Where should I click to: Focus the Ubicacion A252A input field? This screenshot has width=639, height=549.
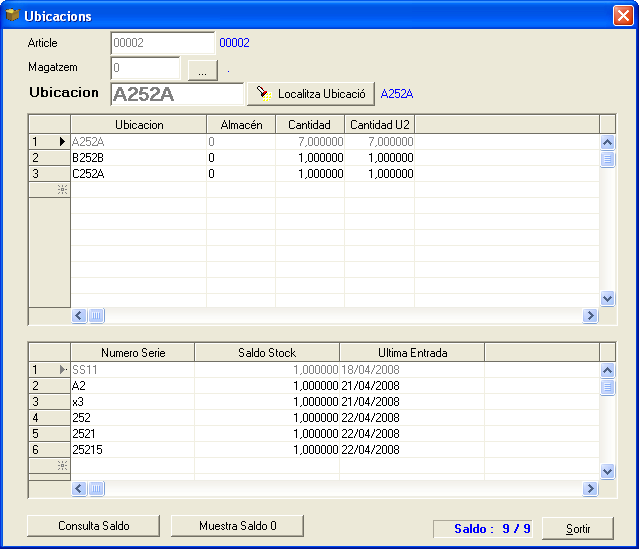pyautogui.click(x=177, y=94)
